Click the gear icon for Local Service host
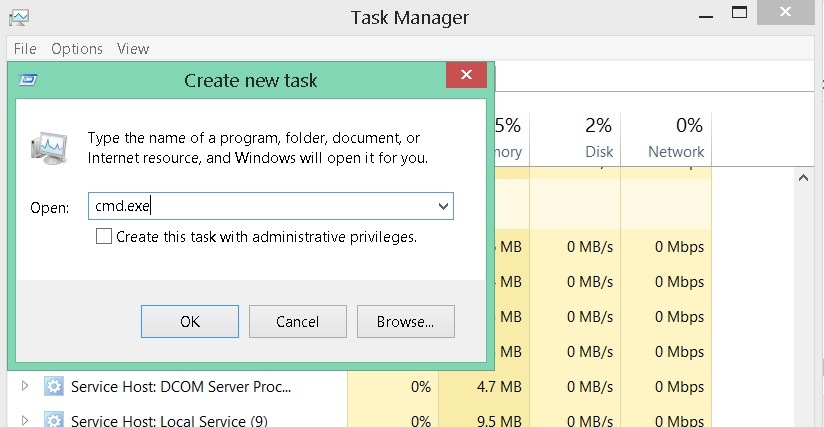Screen dimensions: 824x427 [x=54, y=420]
